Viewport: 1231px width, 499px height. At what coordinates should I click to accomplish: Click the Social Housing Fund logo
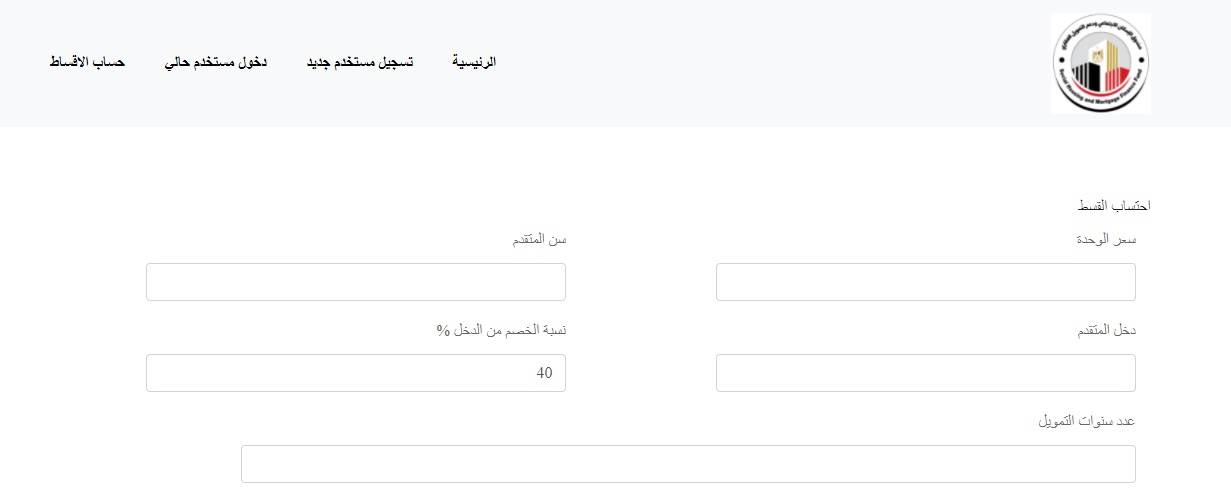pos(1101,63)
